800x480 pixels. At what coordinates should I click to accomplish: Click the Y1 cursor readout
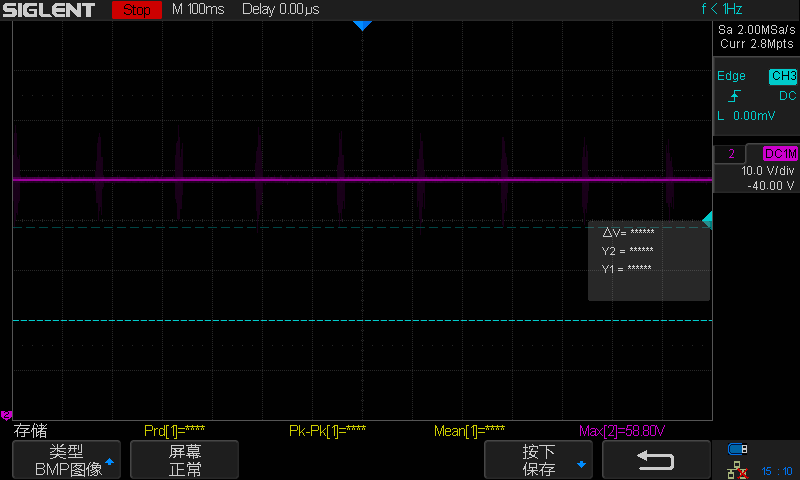coord(626,269)
